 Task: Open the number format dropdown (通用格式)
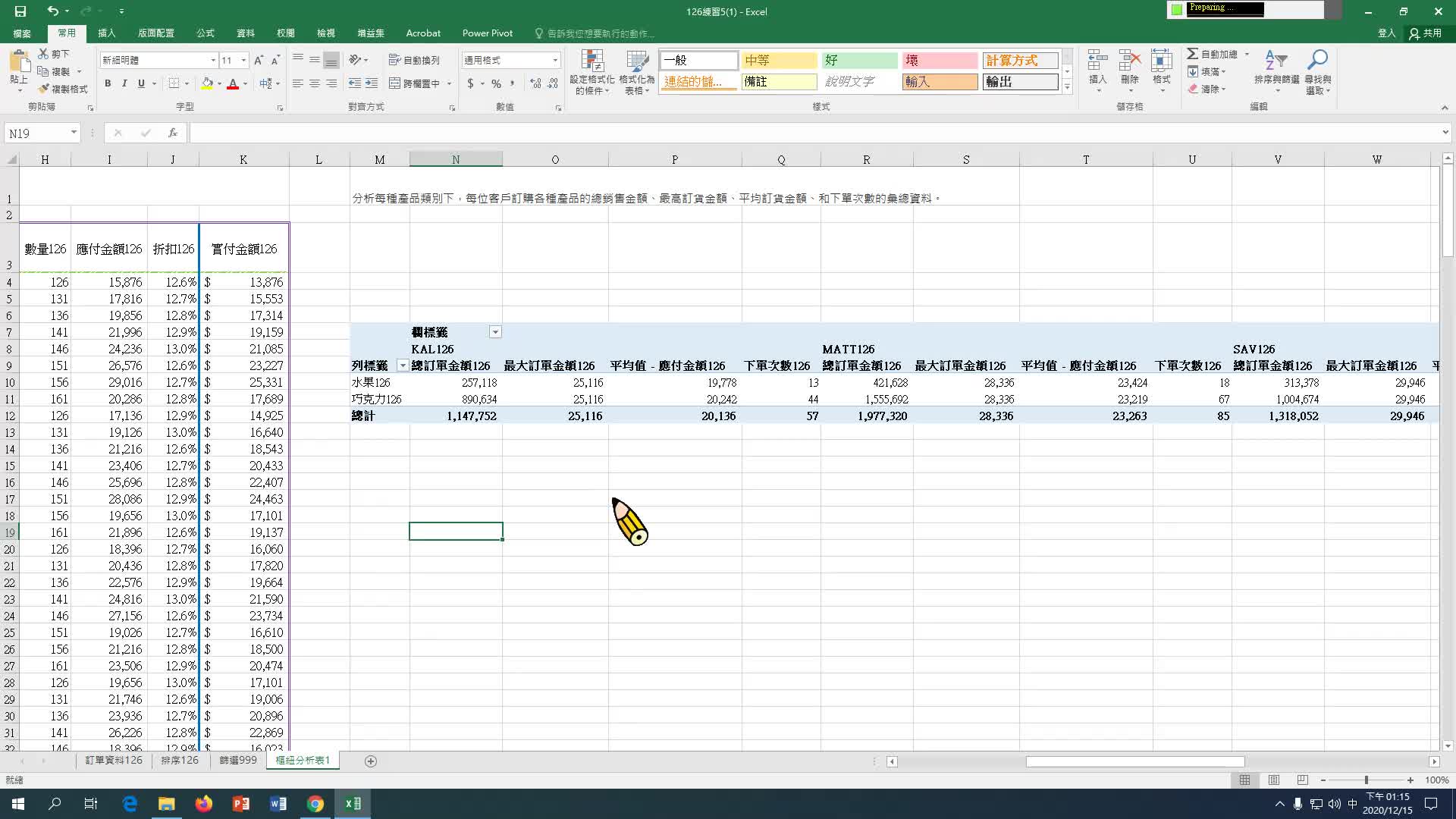(x=555, y=60)
